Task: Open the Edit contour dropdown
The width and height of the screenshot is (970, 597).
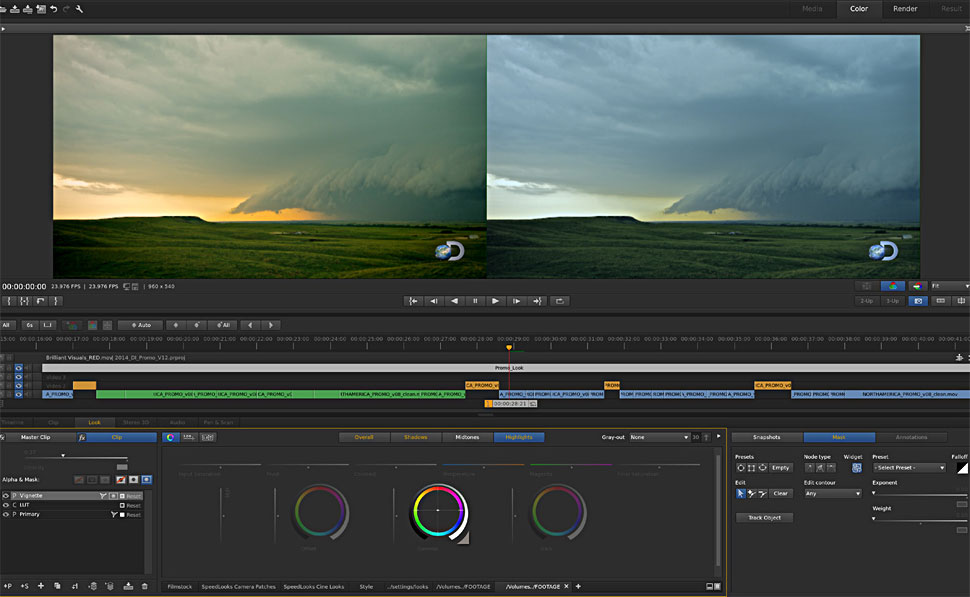Action: pos(832,493)
